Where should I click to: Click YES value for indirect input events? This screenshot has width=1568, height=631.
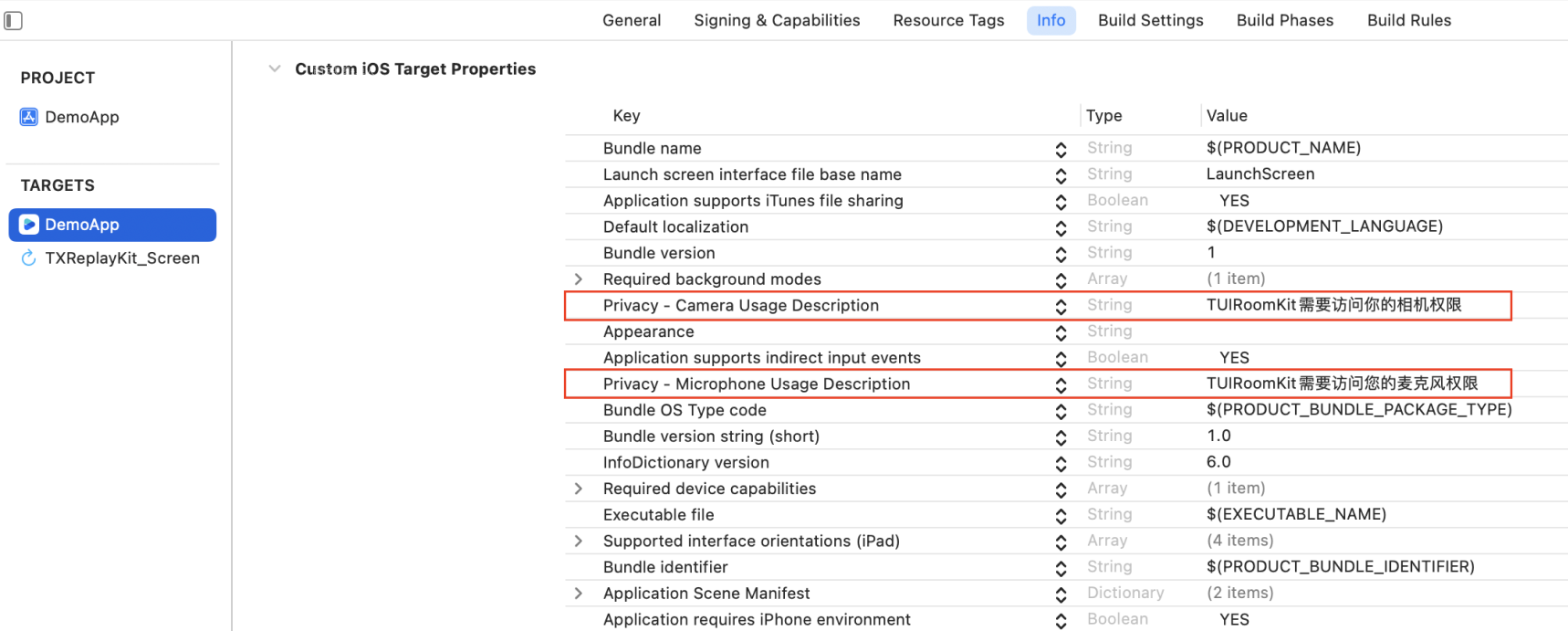1234,358
